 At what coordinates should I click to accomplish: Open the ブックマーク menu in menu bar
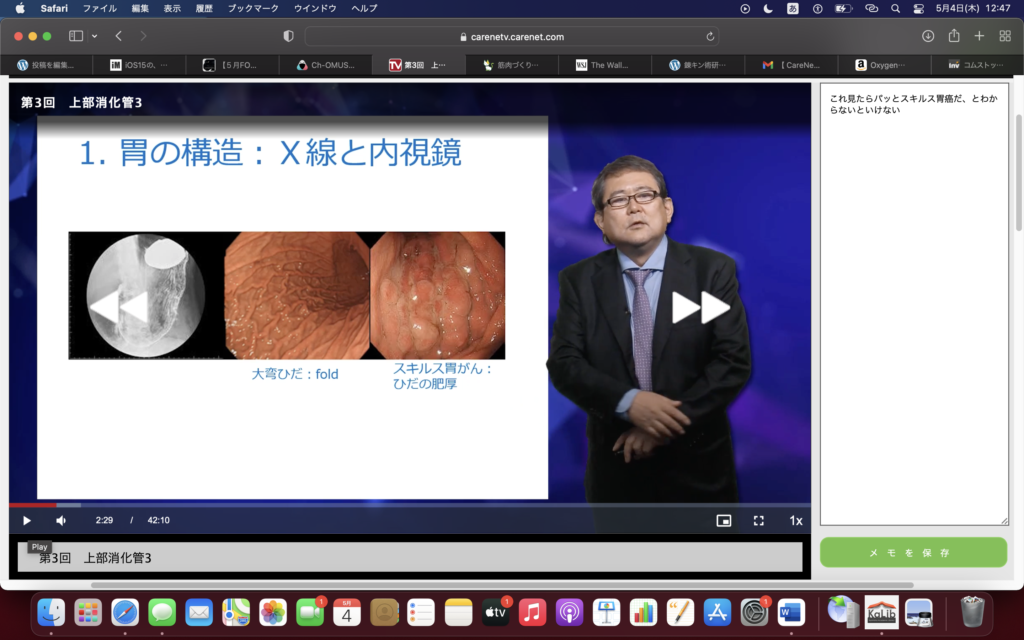253,8
